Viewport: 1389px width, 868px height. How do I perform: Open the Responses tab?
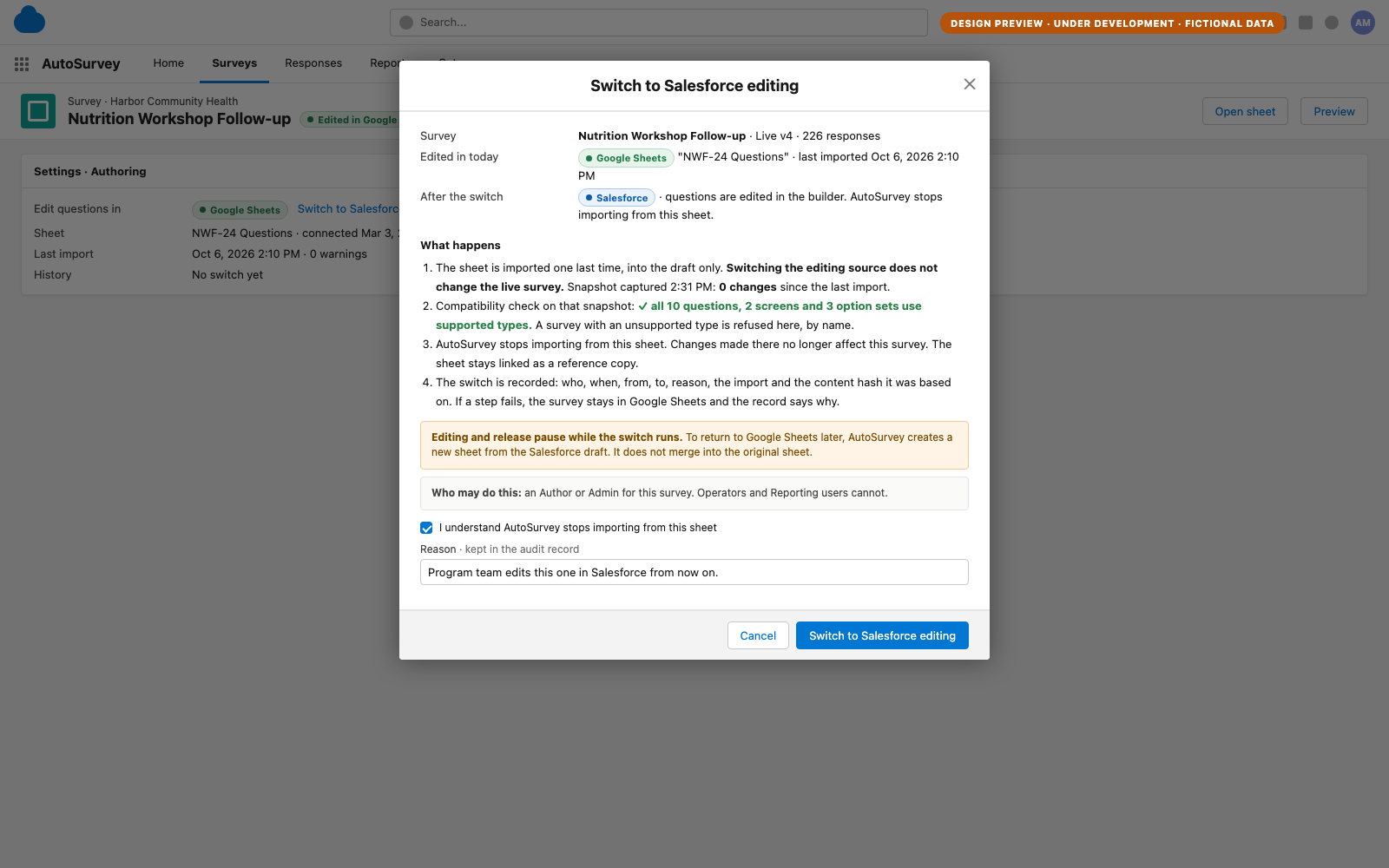tap(313, 63)
